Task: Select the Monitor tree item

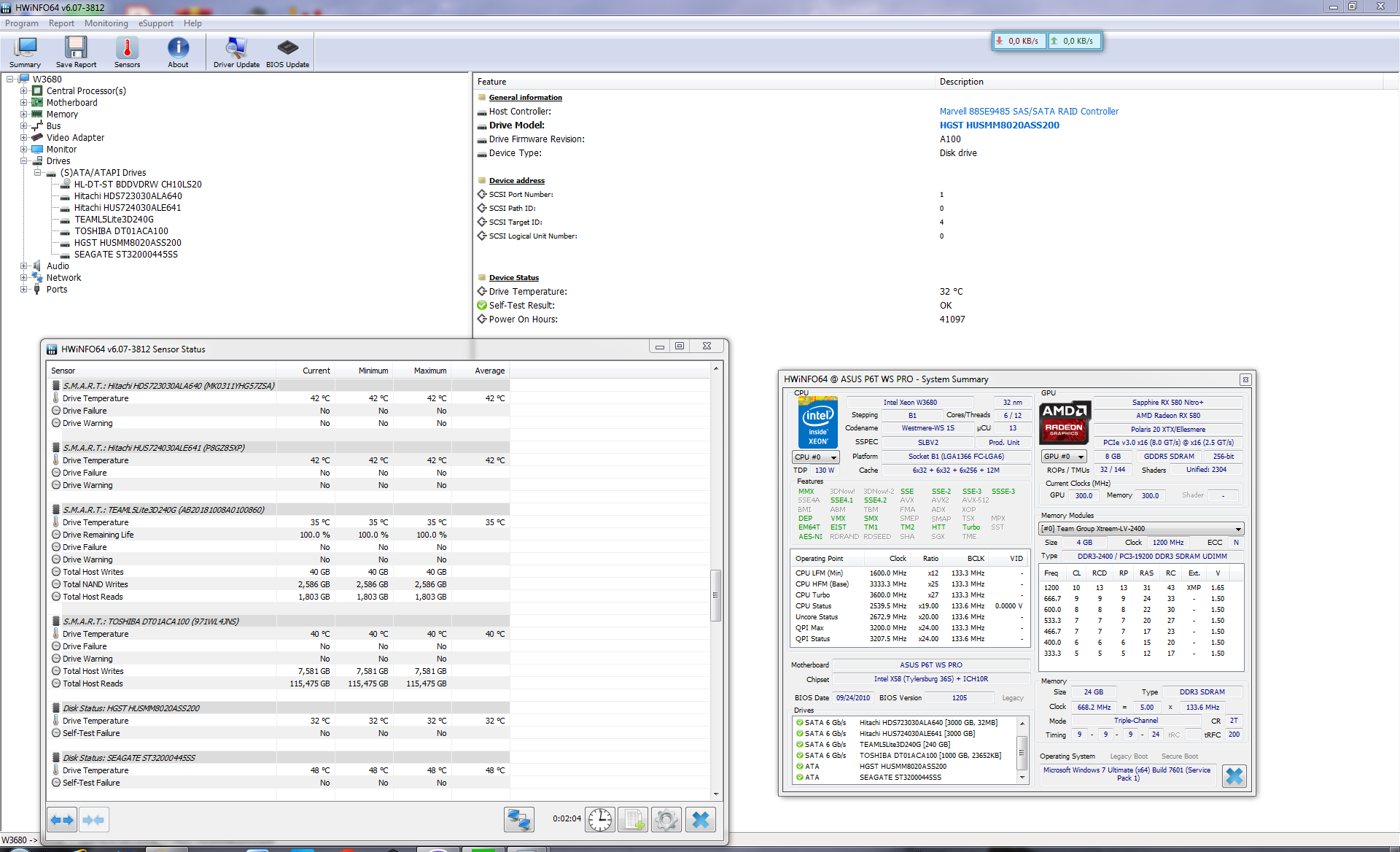Action: (x=61, y=150)
